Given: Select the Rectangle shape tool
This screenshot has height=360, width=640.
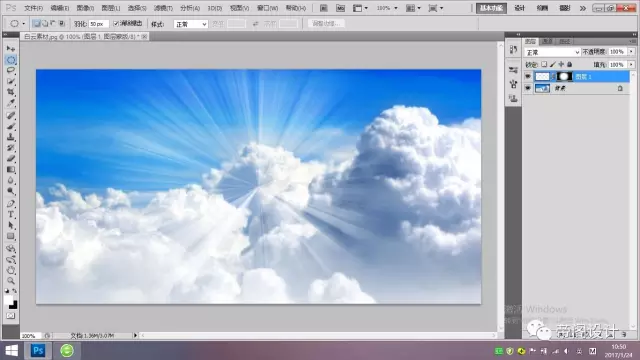Looking at the screenshot, I should 11,236.
